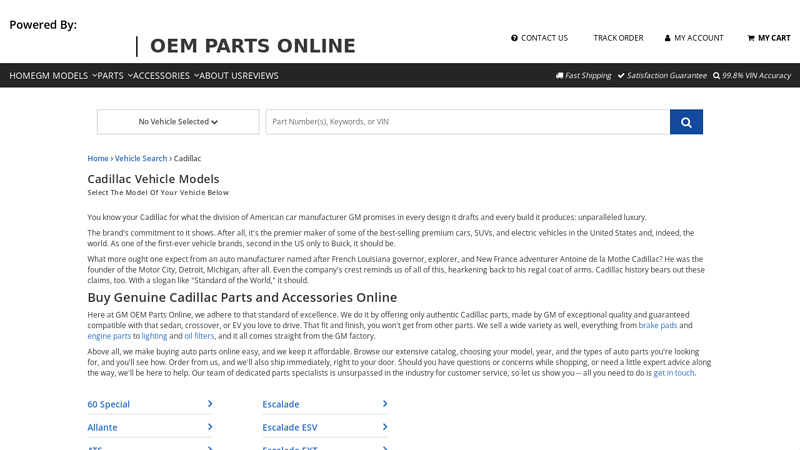Click the Satisfaction Guarantee checkmark icon
This screenshot has width=800, height=450.
click(x=621, y=76)
